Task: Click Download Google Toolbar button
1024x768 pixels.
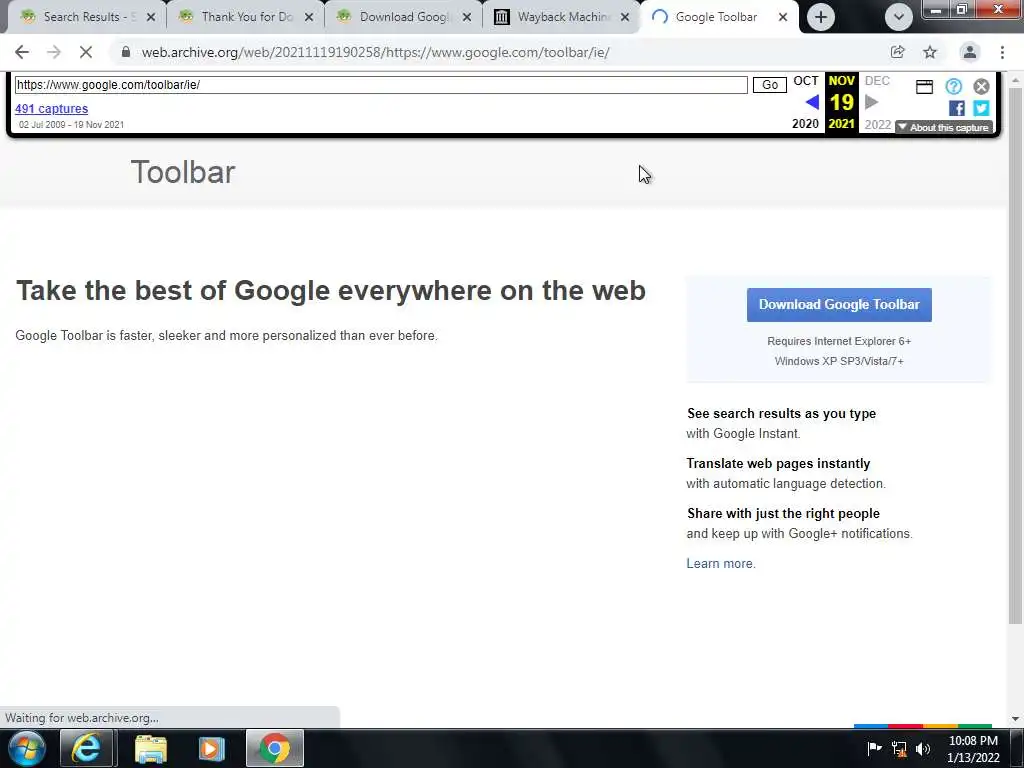Action: pos(839,305)
